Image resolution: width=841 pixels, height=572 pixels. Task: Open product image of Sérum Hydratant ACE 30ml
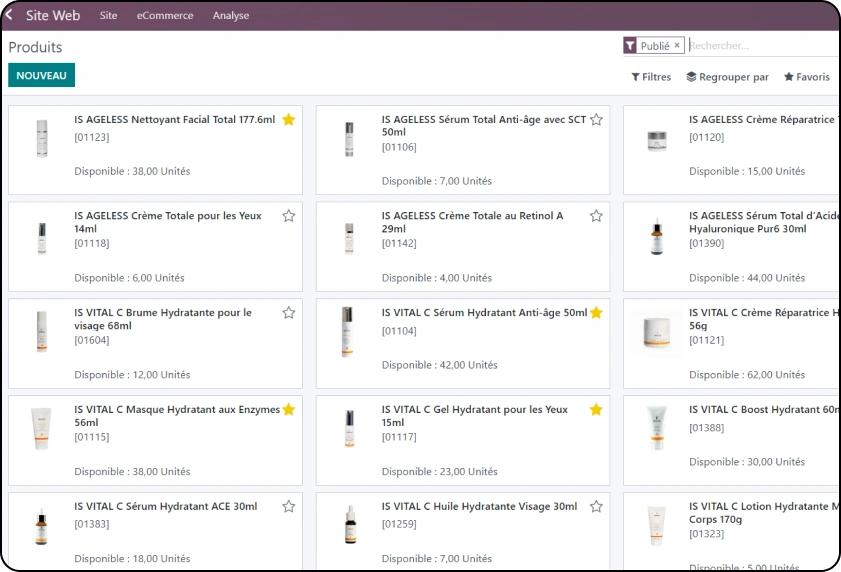coord(41,526)
